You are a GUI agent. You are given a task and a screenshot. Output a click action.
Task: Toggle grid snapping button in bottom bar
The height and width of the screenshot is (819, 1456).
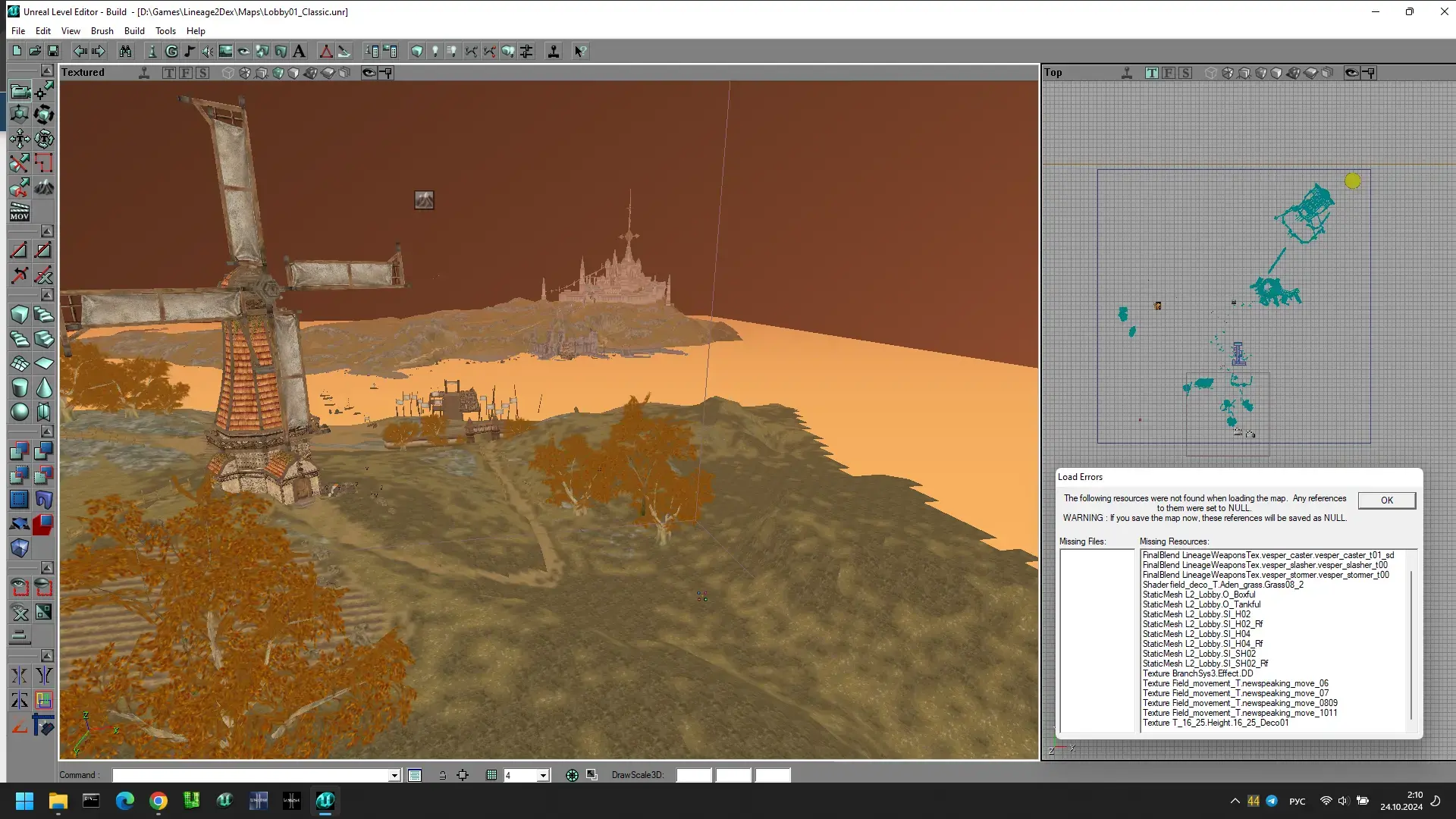491,775
